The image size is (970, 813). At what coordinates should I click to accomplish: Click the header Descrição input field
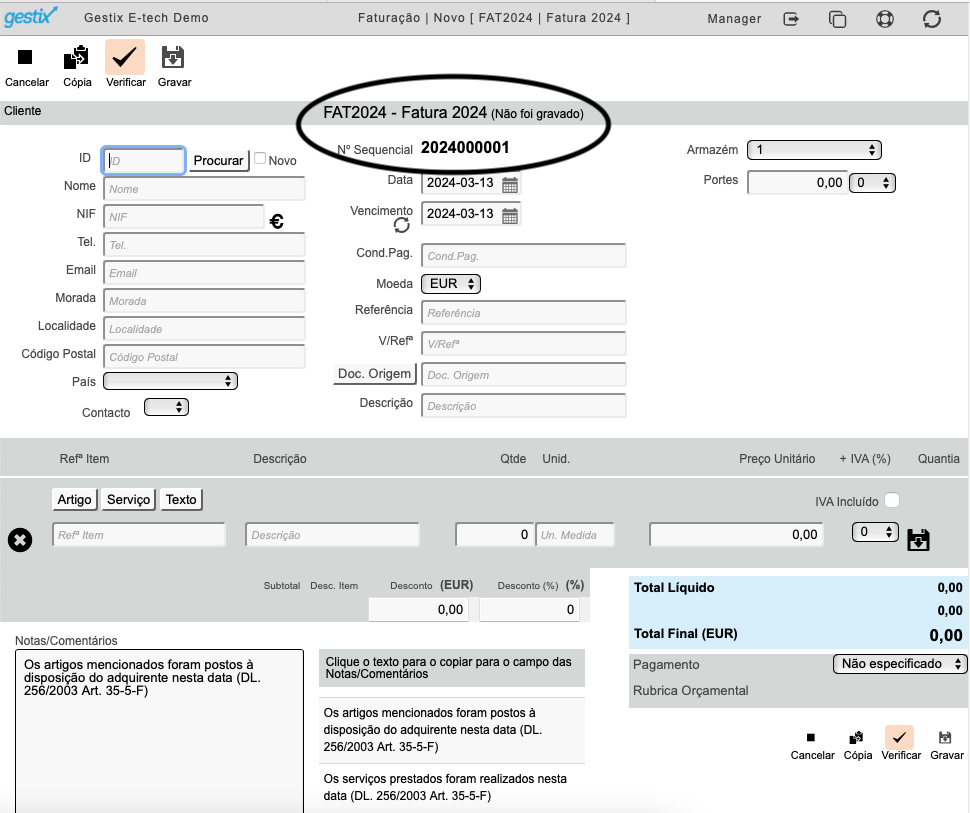click(x=523, y=405)
